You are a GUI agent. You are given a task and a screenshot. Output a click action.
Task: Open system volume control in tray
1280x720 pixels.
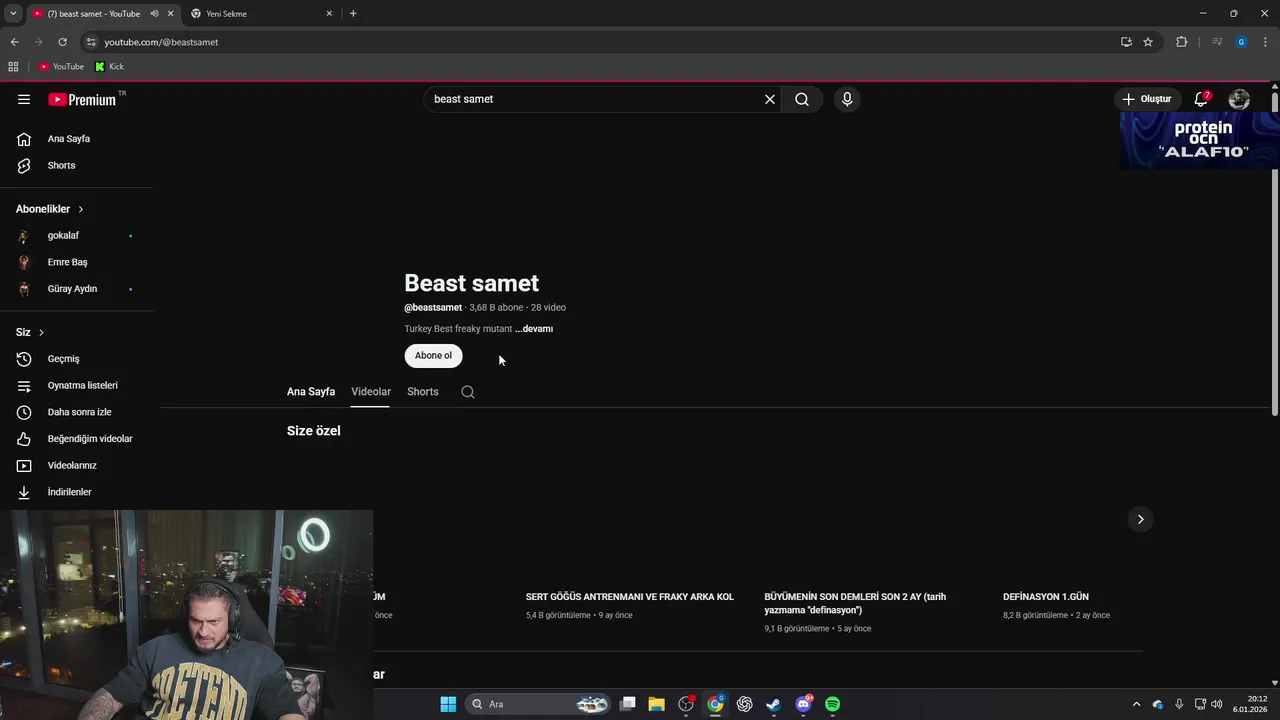tap(1217, 704)
